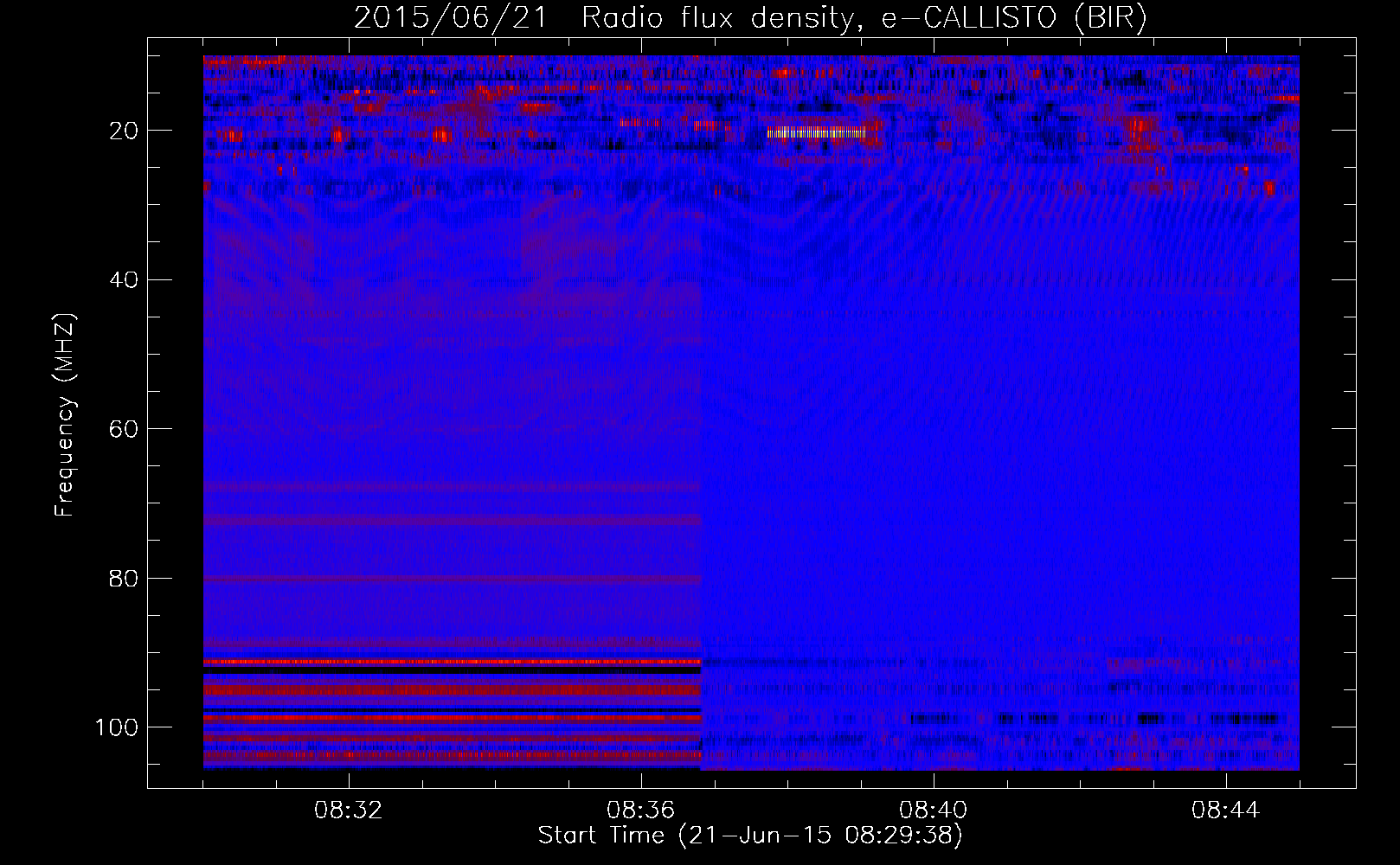Select the 08:40 time tick label
Image resolution: width=1400 pixels, height=865 pixels.
pyautogui.click(x=934, y=811)
